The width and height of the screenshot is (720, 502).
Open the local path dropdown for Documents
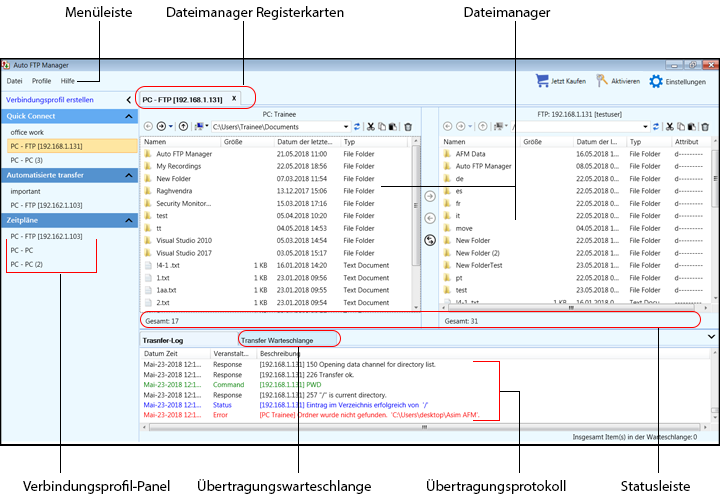click(x=346, y=127)
